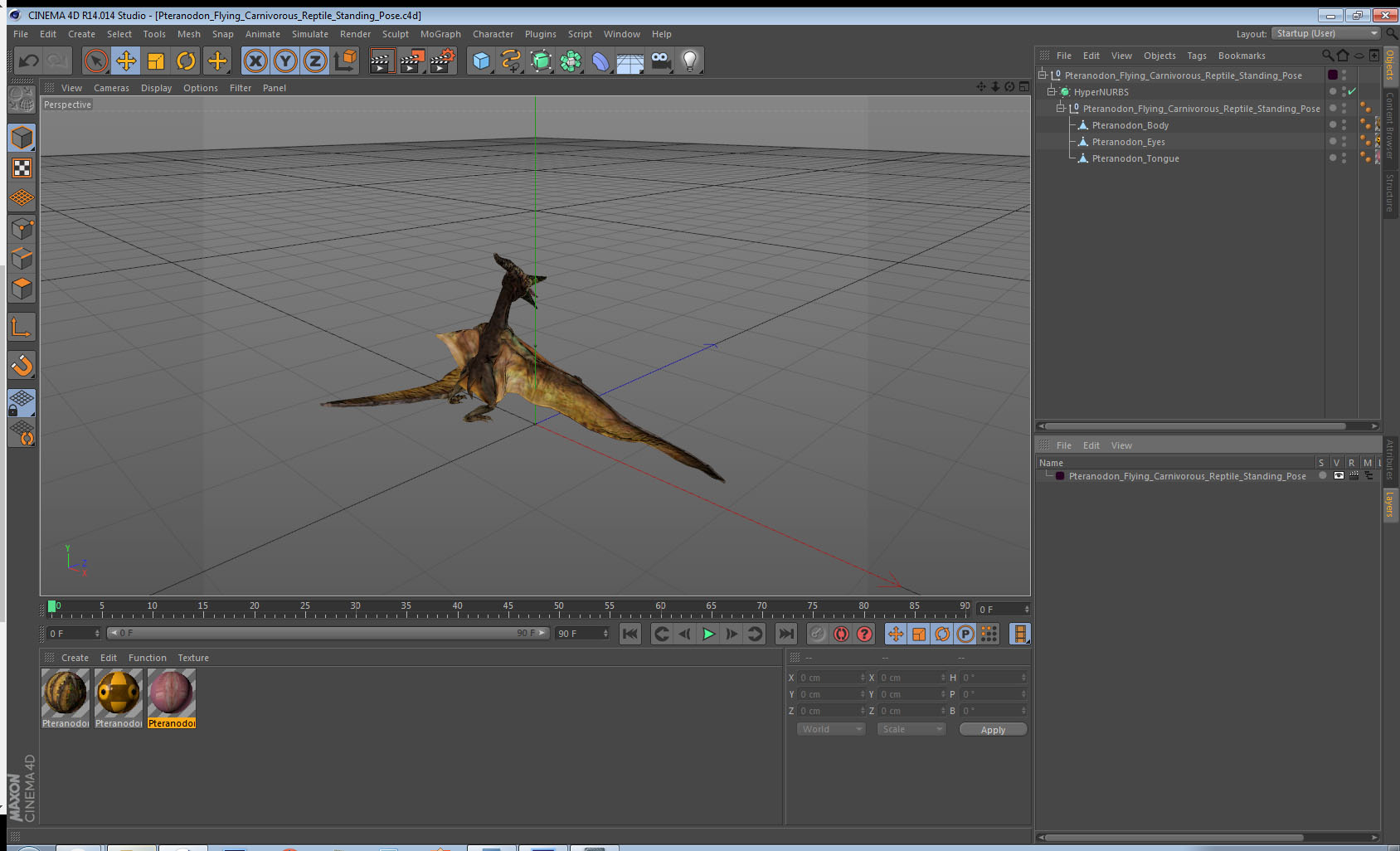Add a camera object
Screen dimensions: 1400x851
pyautogui.click(x=660, y=61)
